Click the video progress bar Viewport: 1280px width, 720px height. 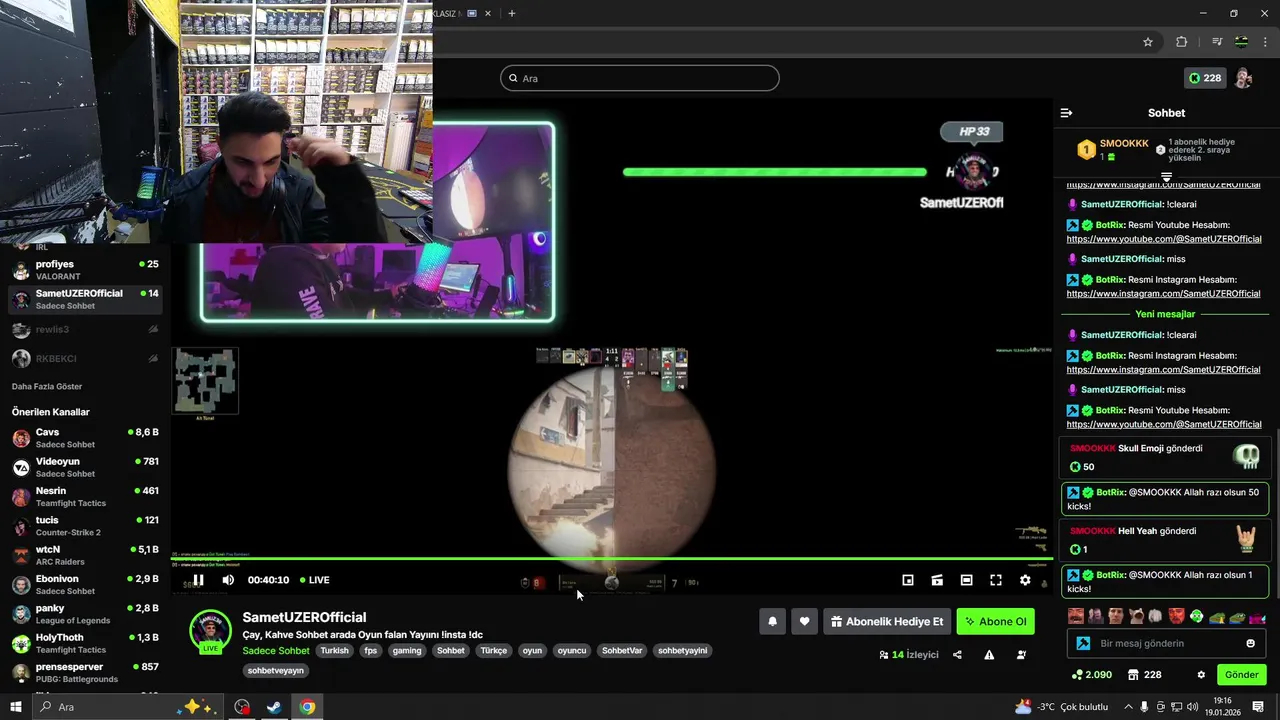pyautogui.click(x=611, y=559)
